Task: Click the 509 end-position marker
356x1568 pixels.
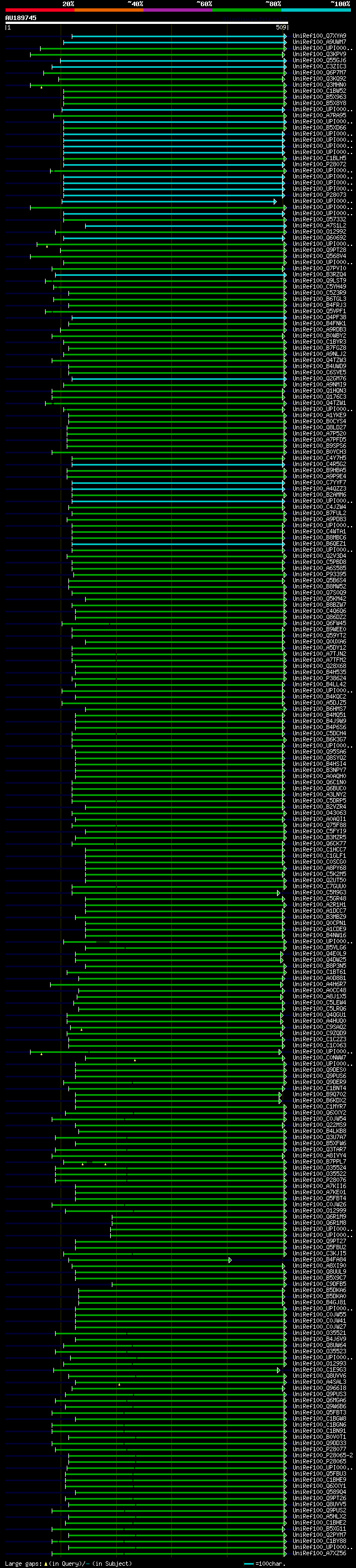Action: (x=280, y=27)
